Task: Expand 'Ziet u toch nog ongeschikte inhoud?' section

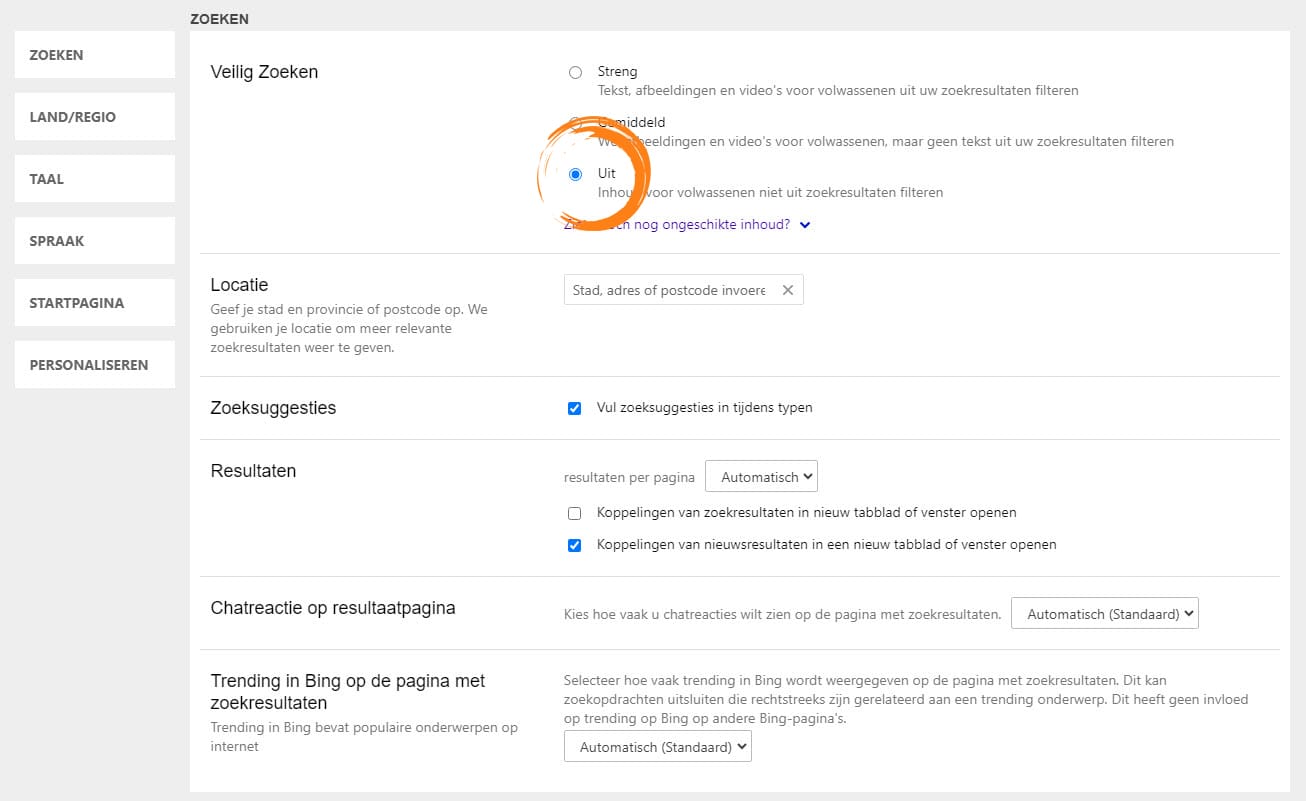Action: pos(804,224)
